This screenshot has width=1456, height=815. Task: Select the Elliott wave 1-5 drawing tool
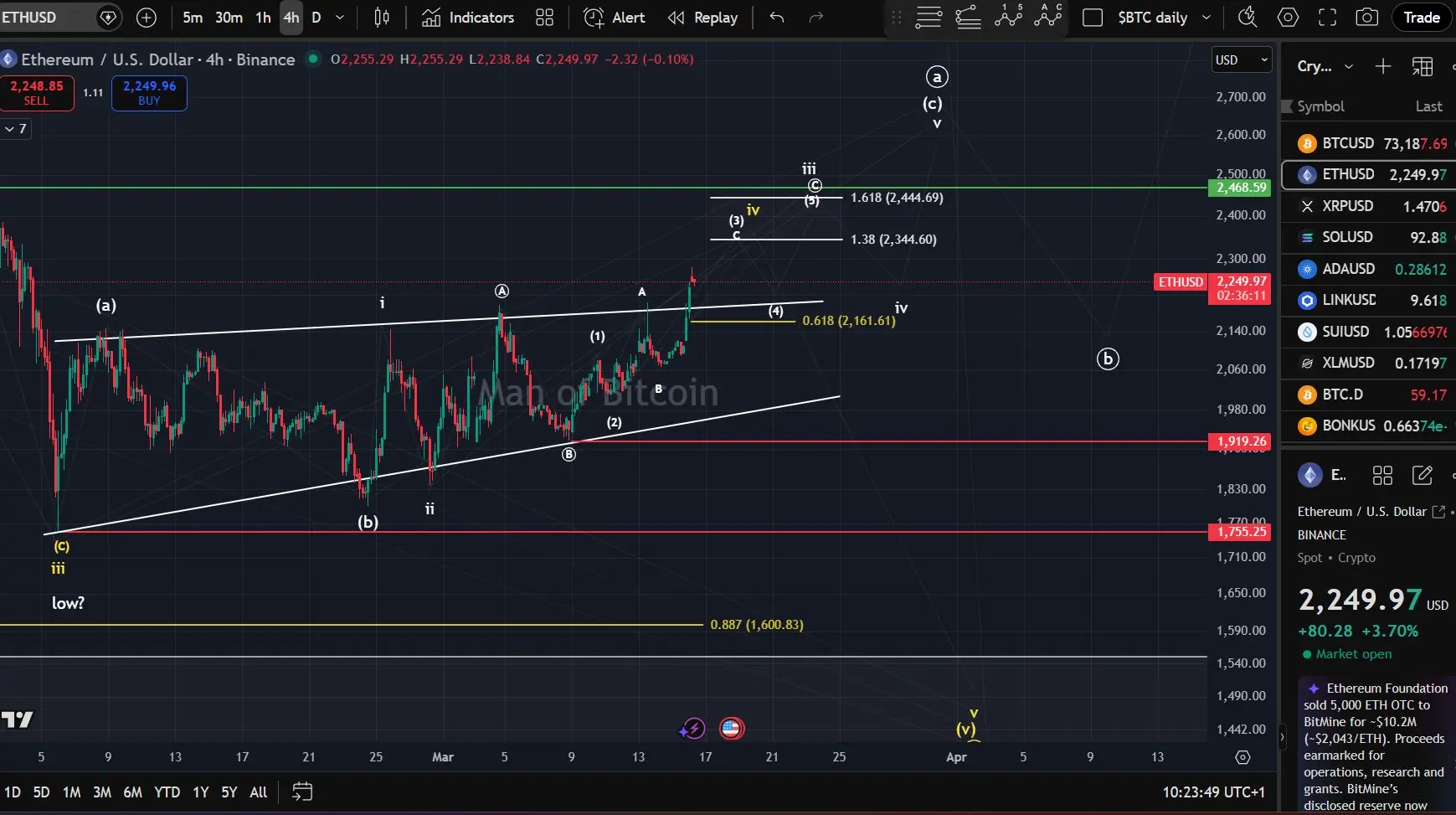(x=1009, y=16)
